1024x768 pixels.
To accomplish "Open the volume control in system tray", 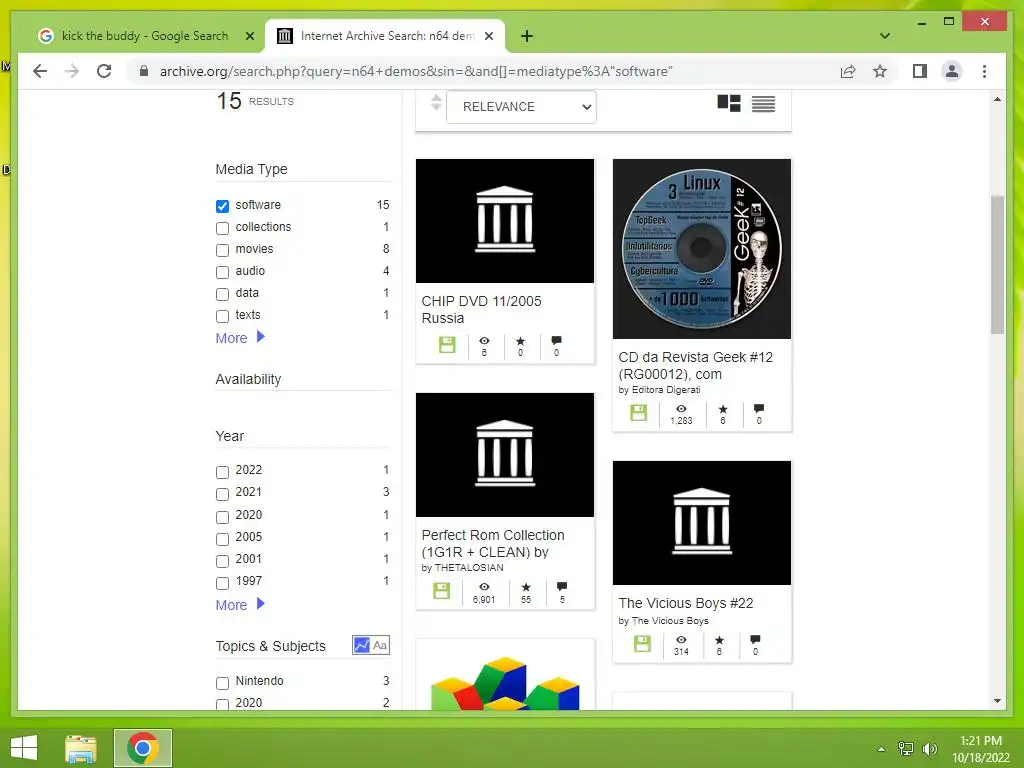I will 929,748.
